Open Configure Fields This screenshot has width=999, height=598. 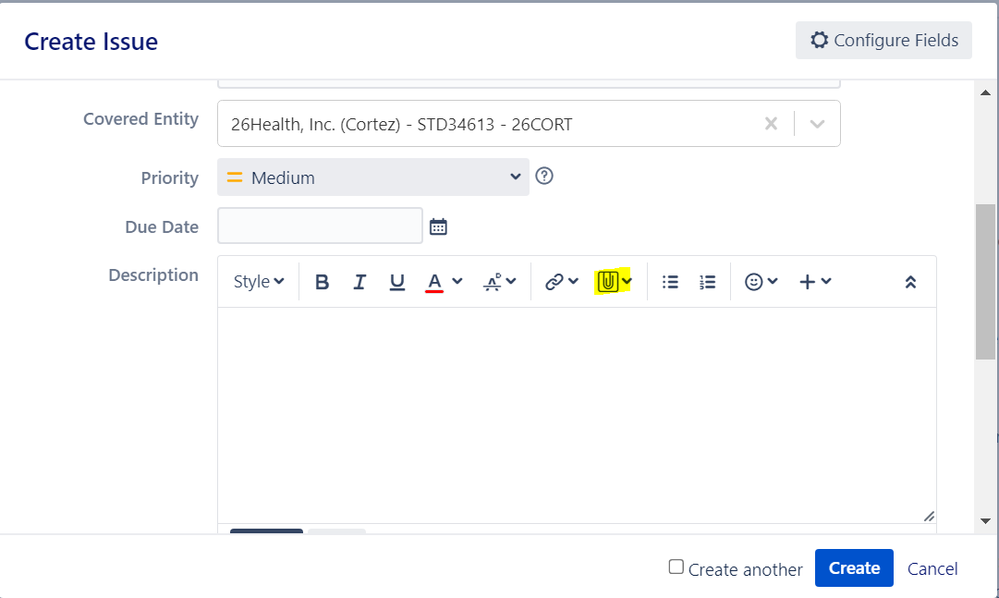click(884, 40)
